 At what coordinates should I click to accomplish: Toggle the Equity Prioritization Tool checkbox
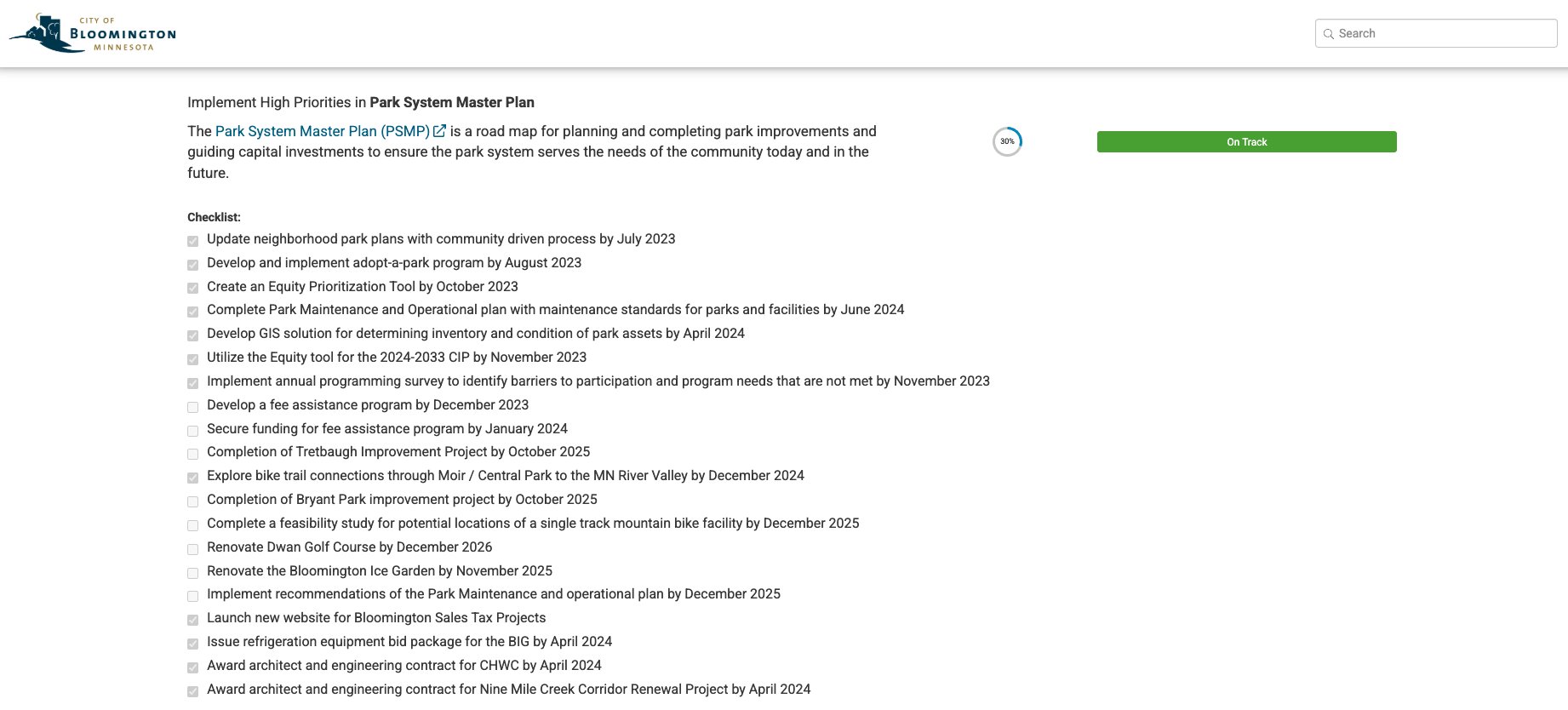[193, 289]
